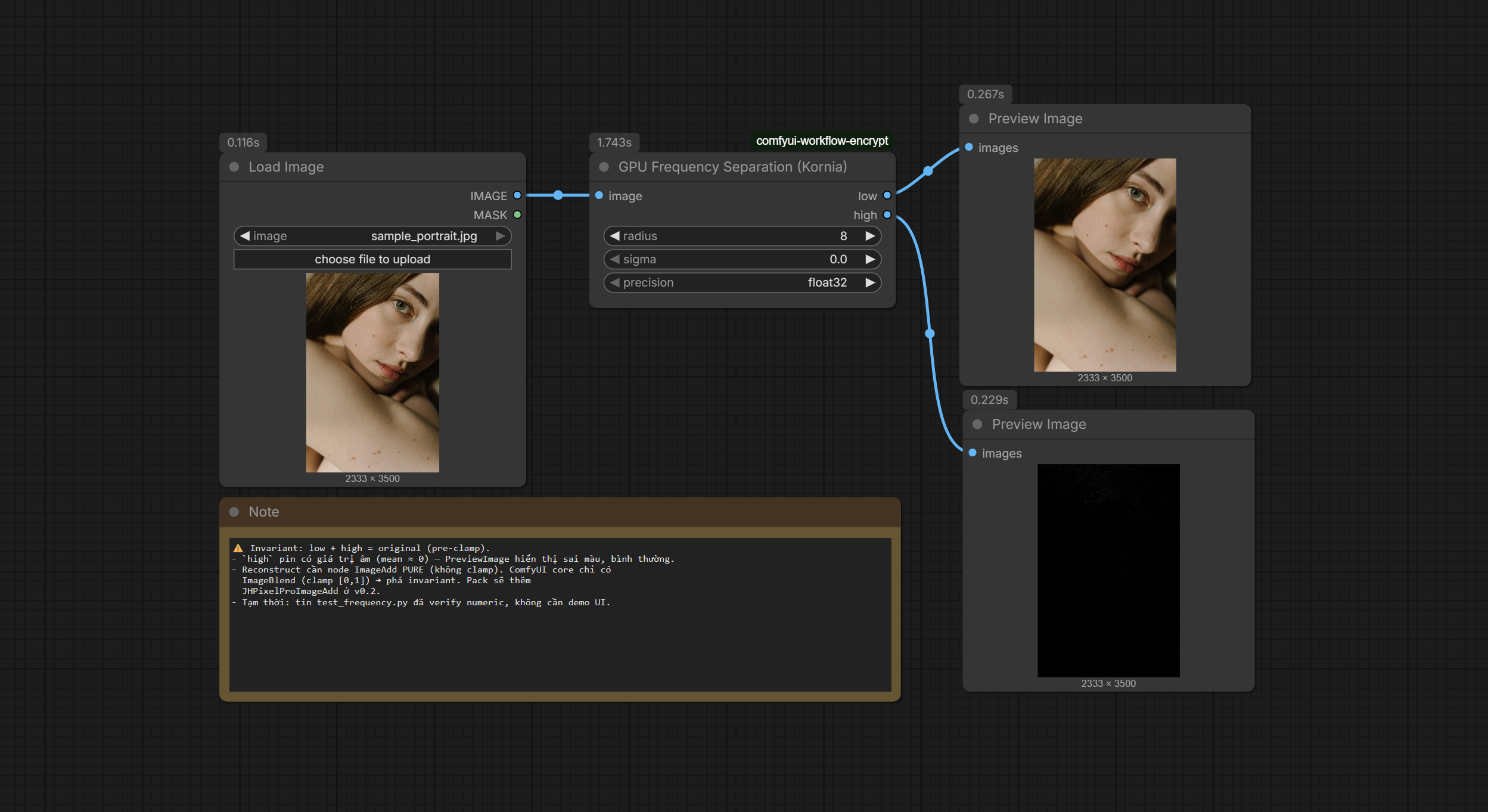This screenshot has height=812, width=1488.
Task: Decrease radius value with left arrow
Action: pos(615,236)
